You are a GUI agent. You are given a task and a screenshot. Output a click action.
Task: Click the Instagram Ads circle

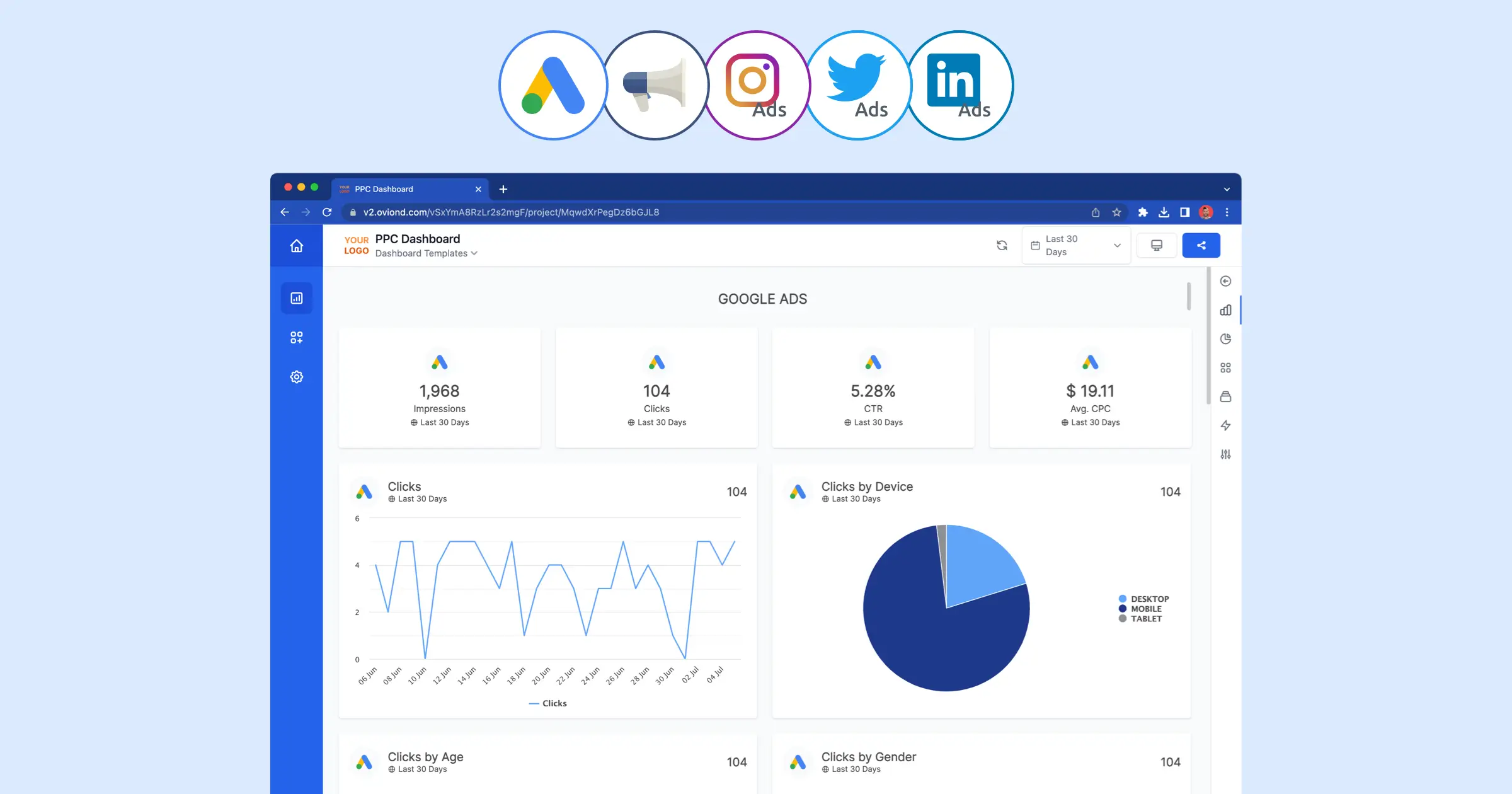(x=757, y=85)
